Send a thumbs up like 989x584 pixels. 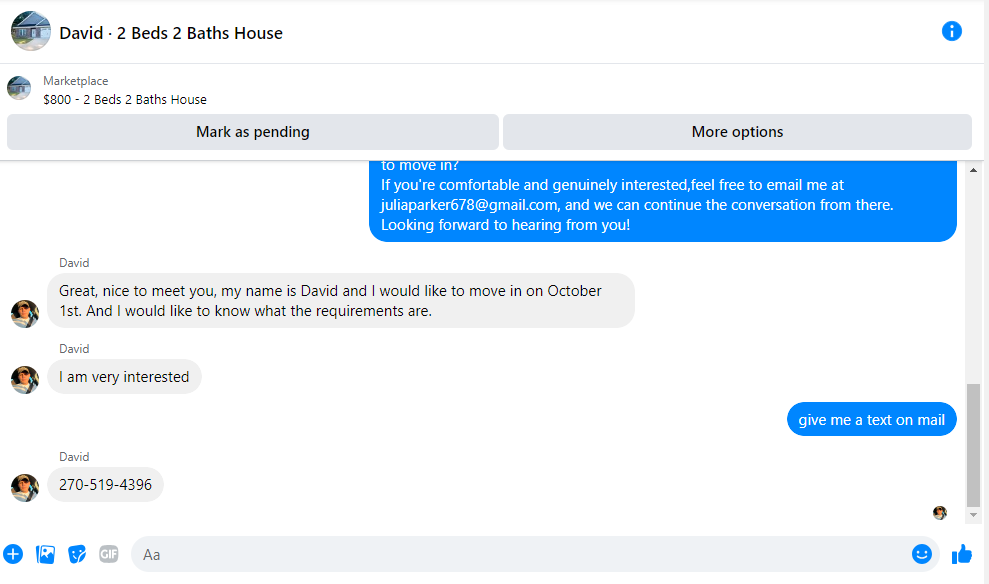[x=962, y=554]
